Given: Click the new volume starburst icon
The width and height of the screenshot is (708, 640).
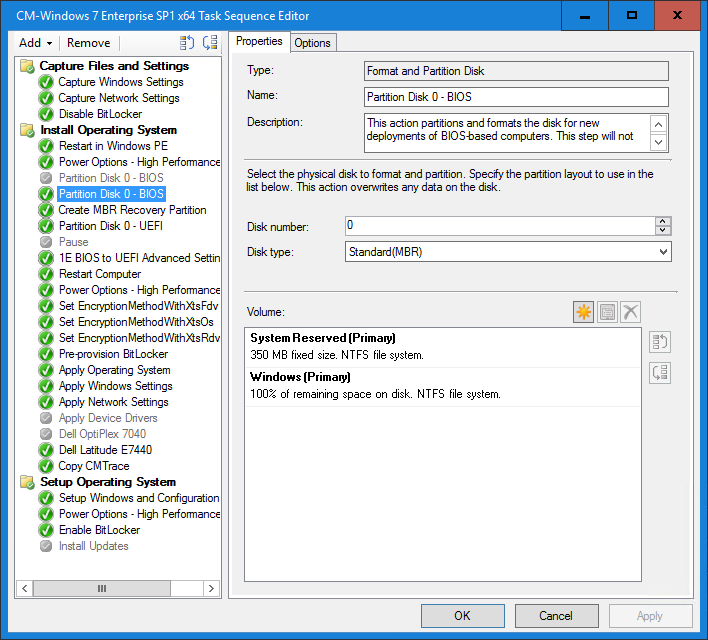Looking at the screenshot, I should (x=583, y=312).
